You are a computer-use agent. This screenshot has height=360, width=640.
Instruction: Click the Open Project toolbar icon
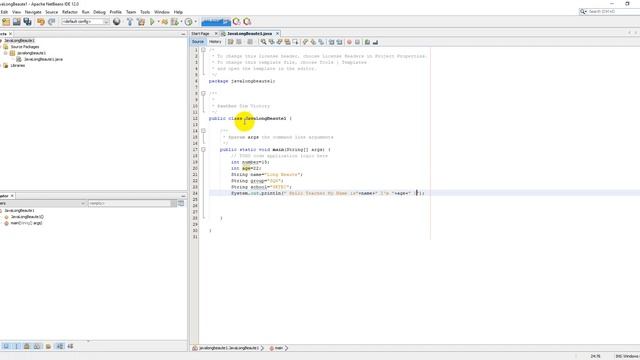pos(17,22)
